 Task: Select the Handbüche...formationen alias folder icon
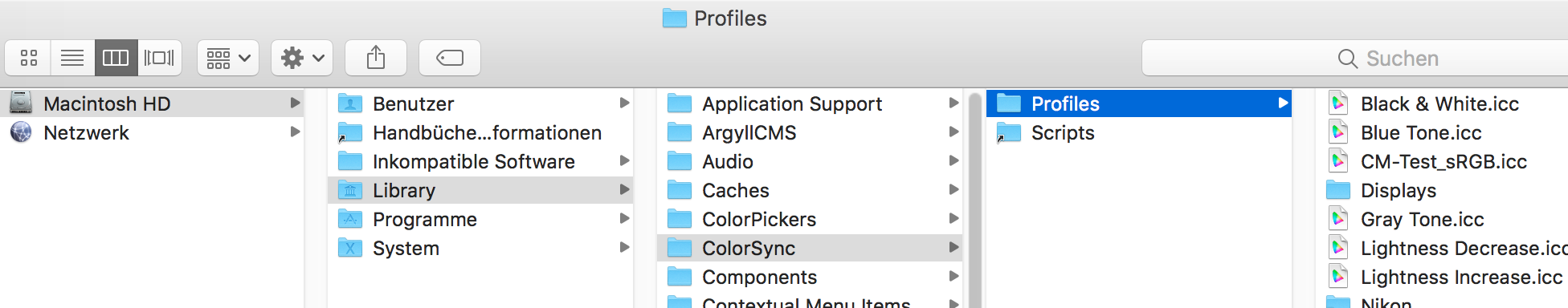[350, 132]
